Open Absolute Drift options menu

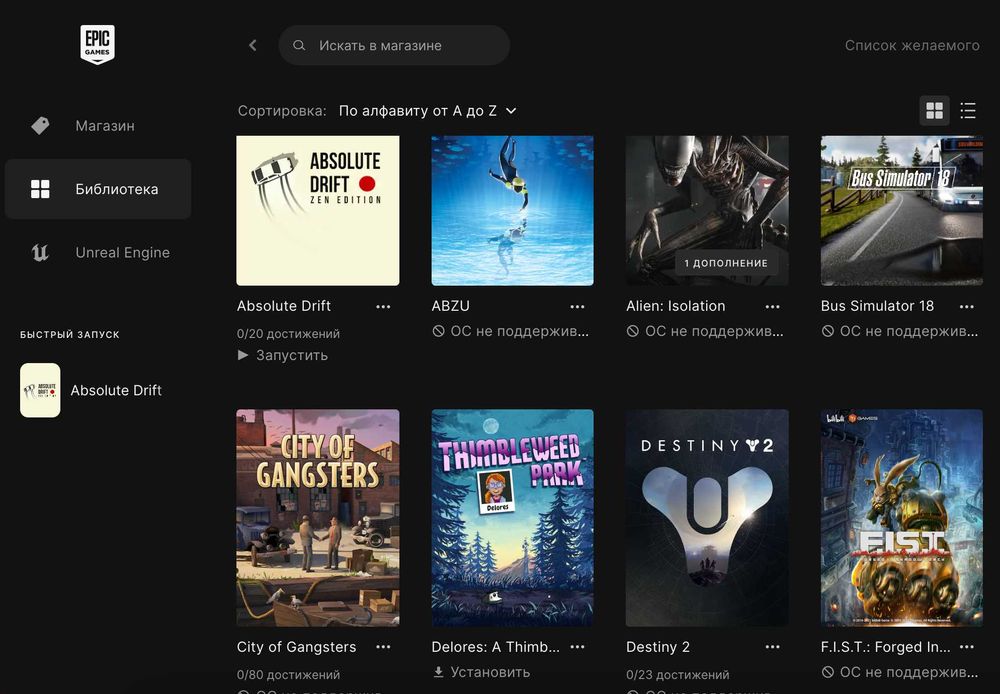point(383,307)
